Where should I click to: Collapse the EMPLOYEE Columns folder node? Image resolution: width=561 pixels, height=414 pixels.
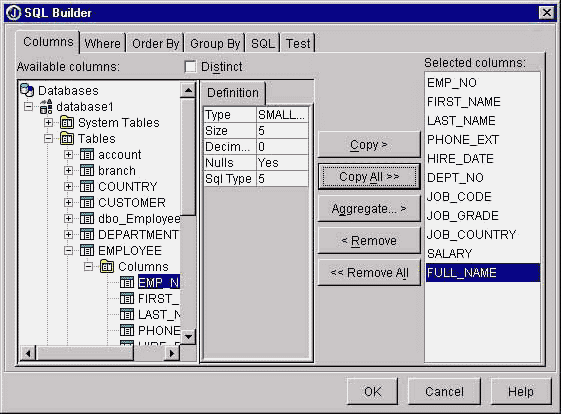click(x=88, y=267)
